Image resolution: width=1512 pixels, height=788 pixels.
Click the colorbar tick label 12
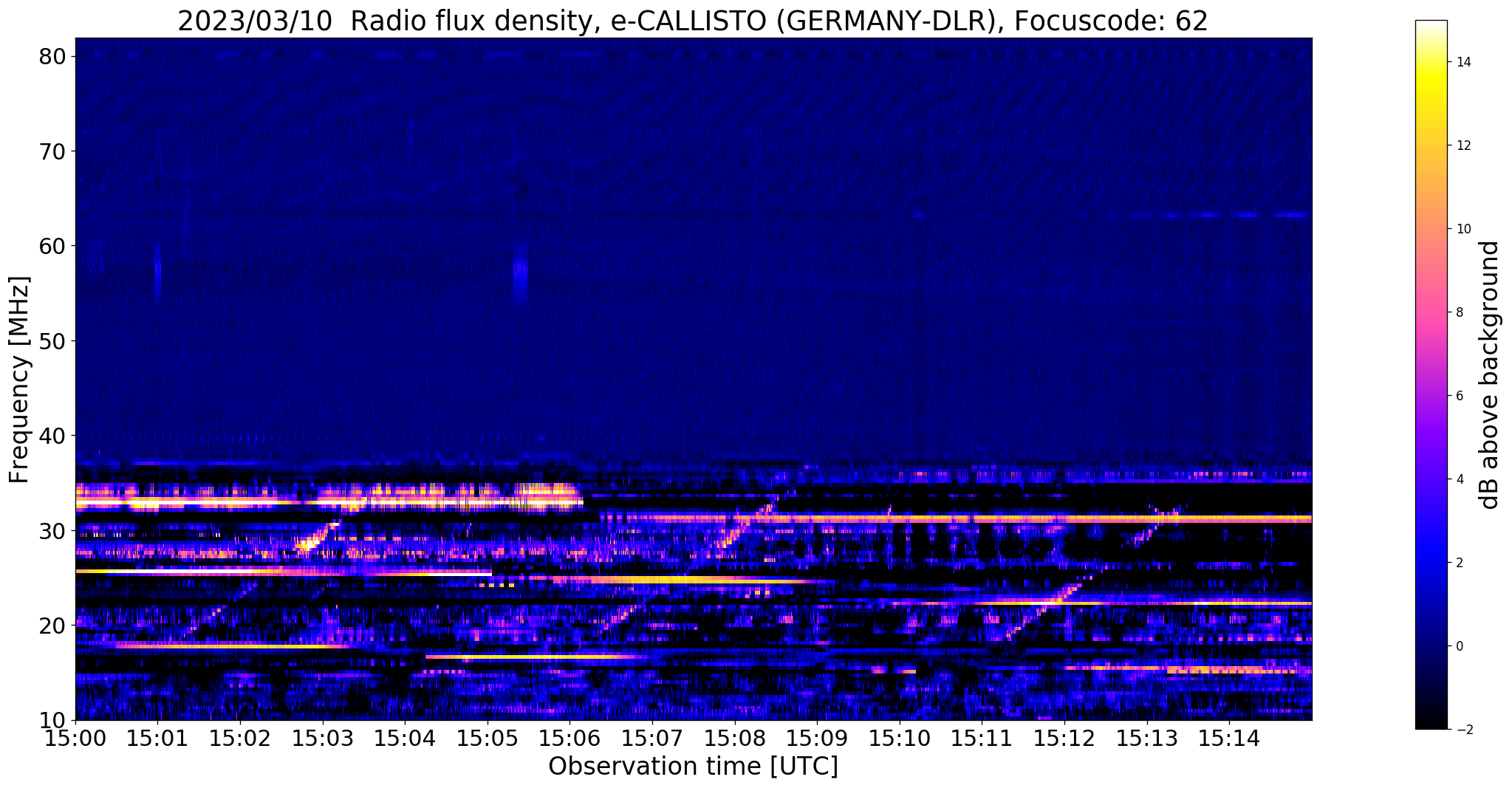pyautogui.click(x=1463, y=145)
